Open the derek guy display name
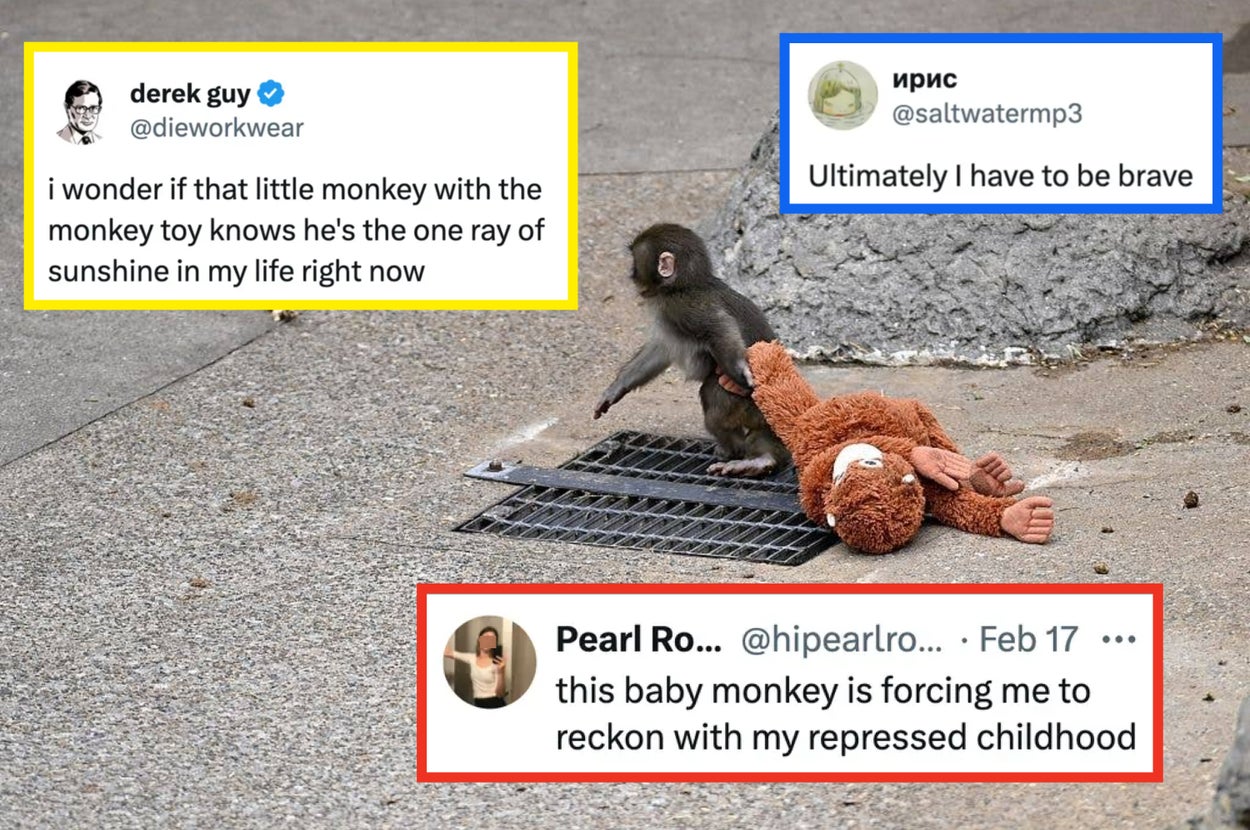 click(190, 95)
